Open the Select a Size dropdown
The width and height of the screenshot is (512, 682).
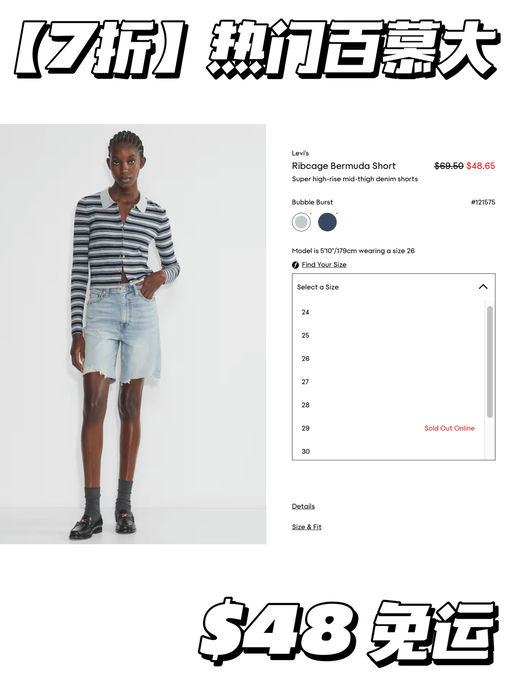pyautogui.click(x=394, y=287)
